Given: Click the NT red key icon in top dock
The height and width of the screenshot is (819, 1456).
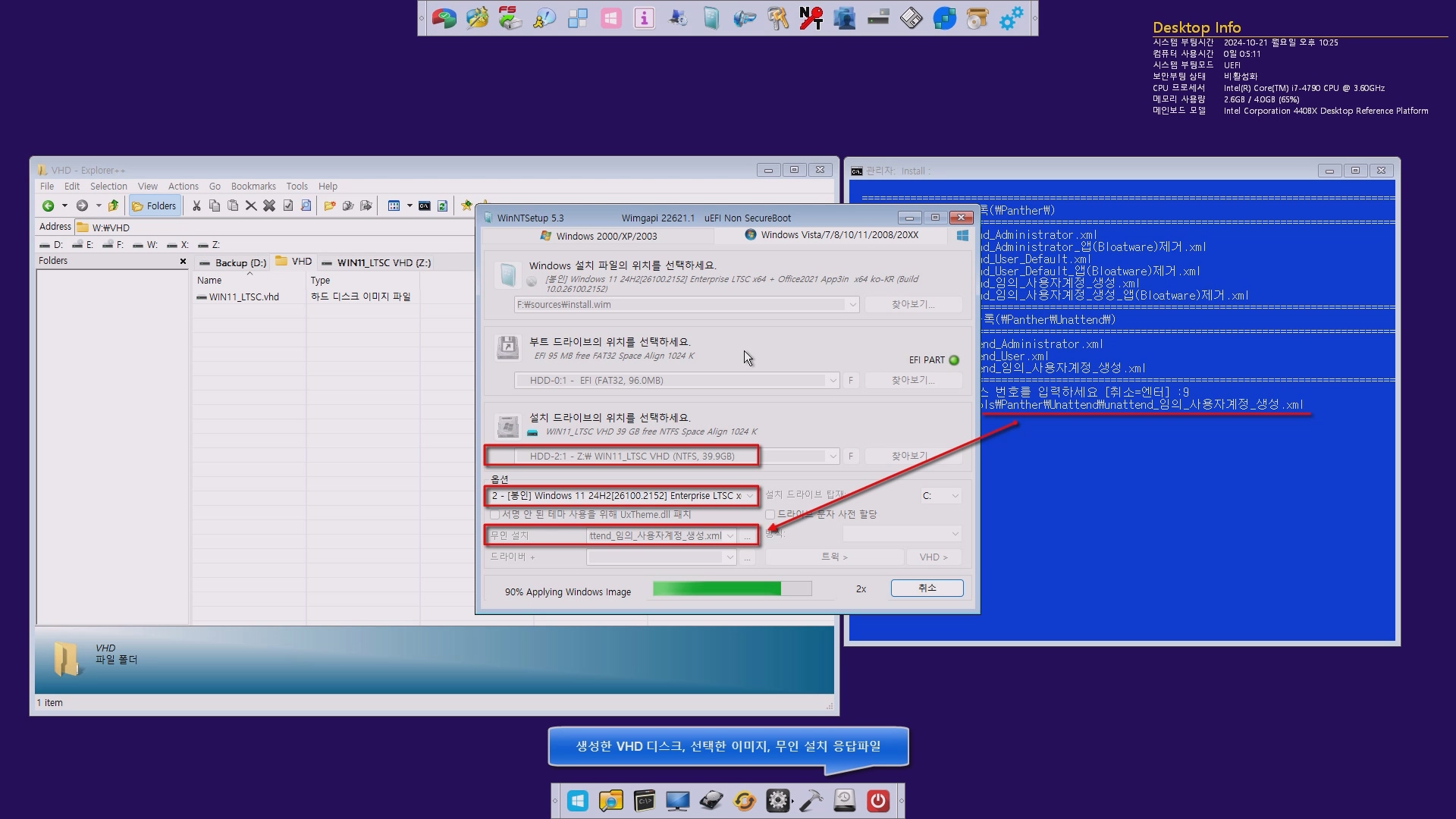Looking at the screenshot, I should click(x=811, y=17).
